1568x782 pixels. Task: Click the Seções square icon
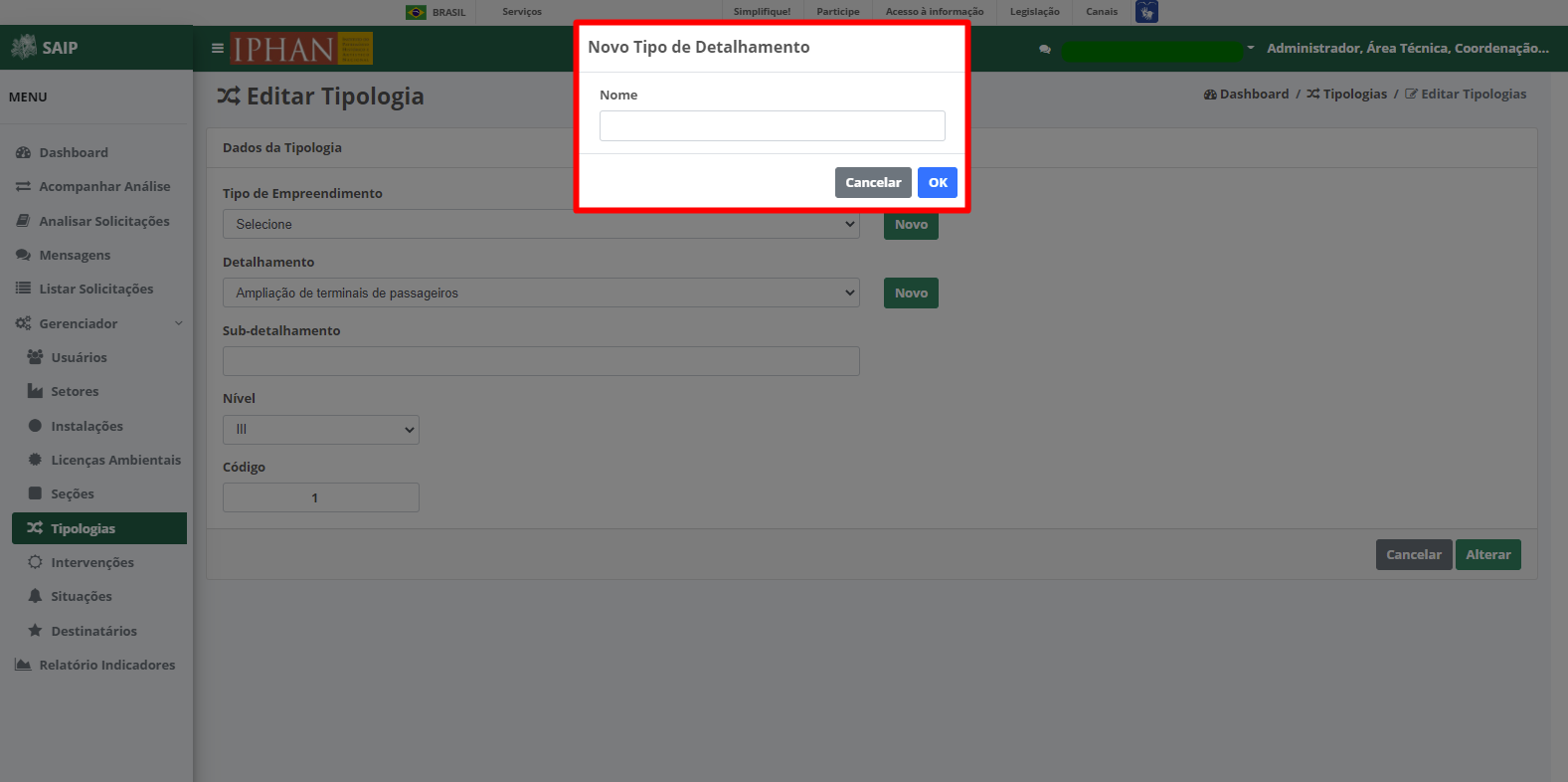click(x=35, y=493)
